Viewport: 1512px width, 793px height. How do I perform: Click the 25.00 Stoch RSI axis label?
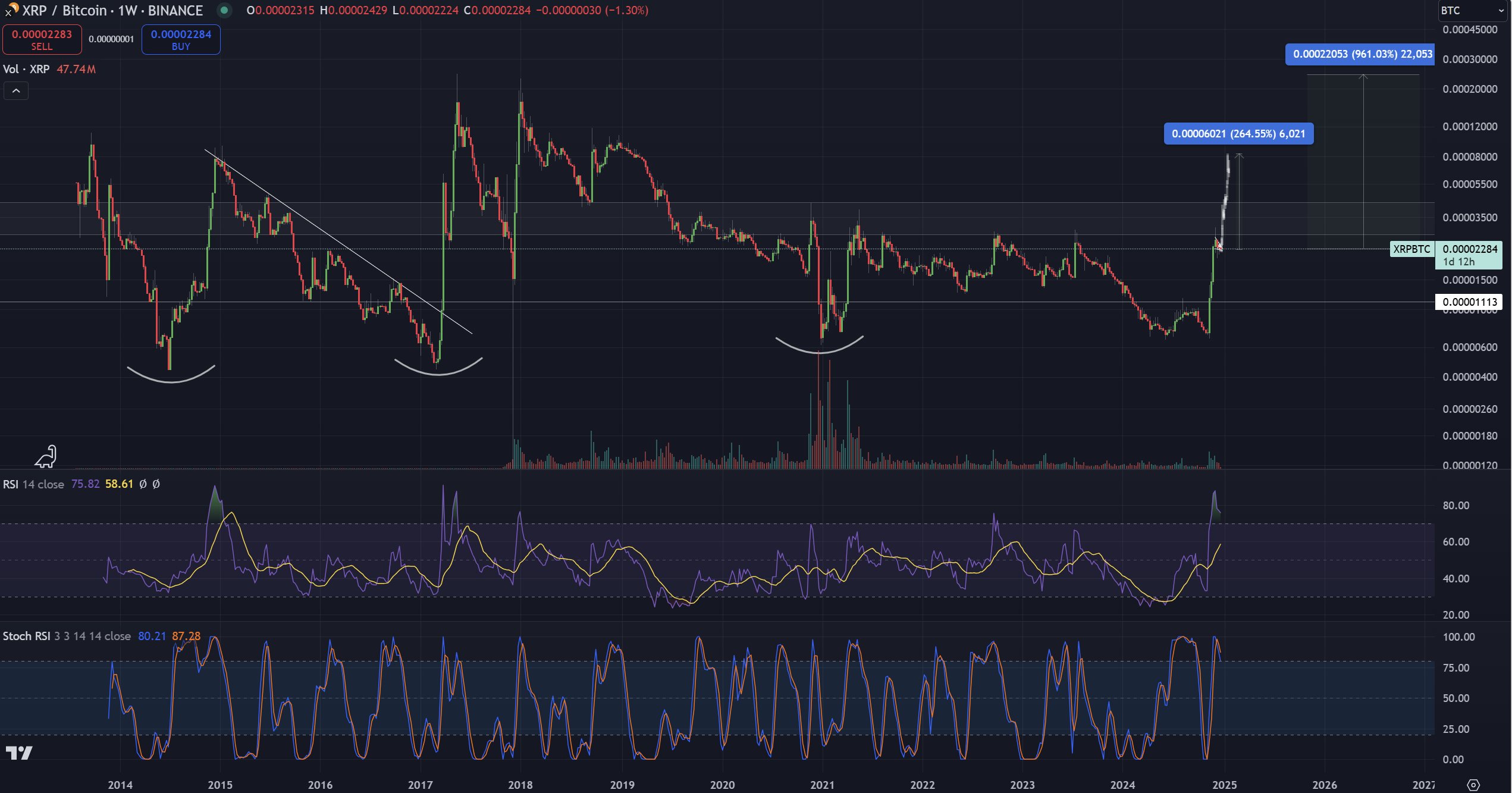(x=1455, y=729)
